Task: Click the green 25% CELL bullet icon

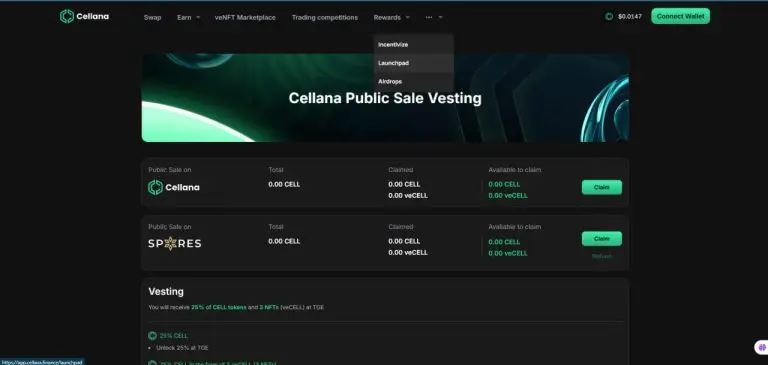Action: click(152, 336)
